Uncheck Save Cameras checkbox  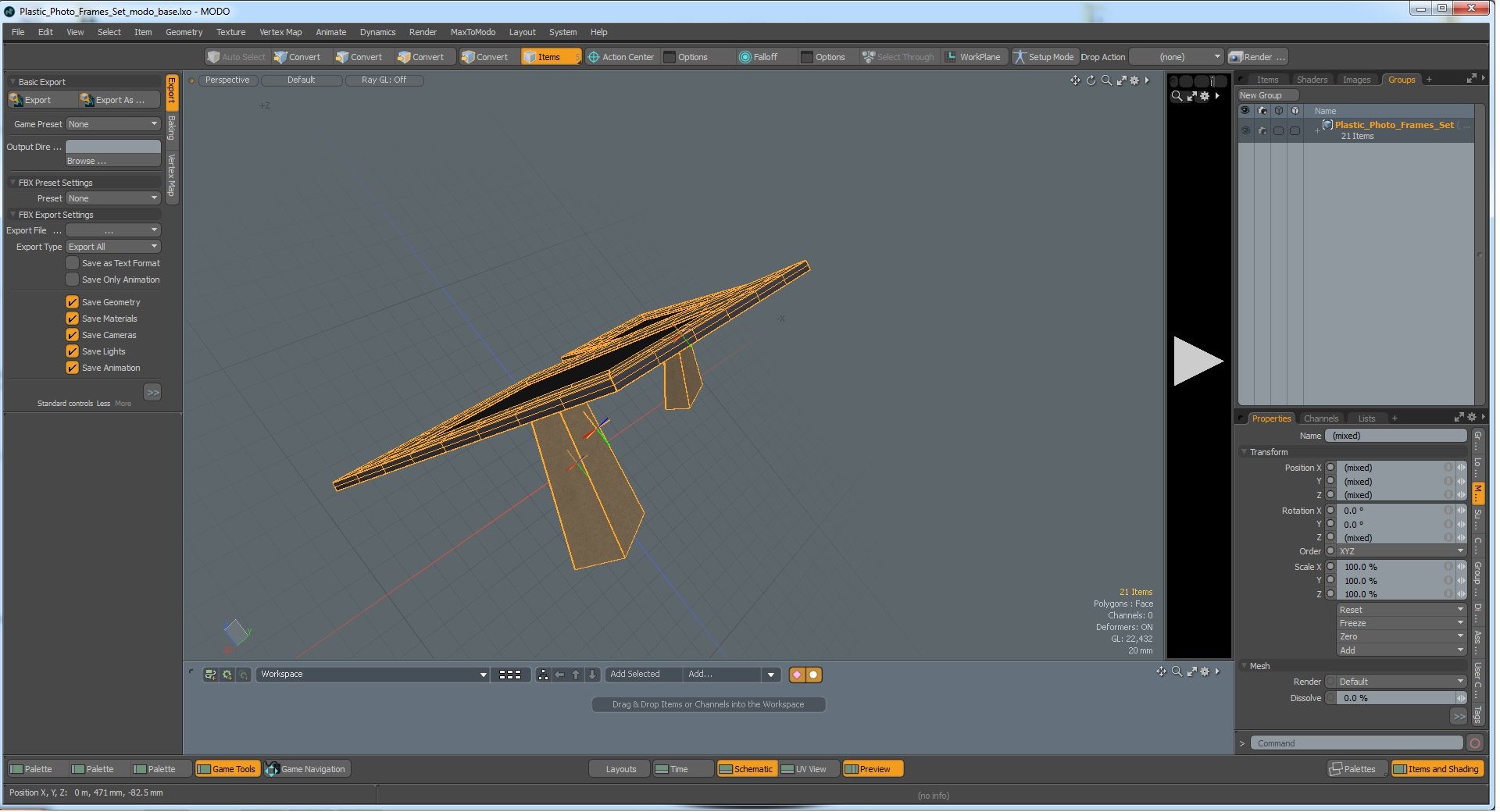point(72,335)
